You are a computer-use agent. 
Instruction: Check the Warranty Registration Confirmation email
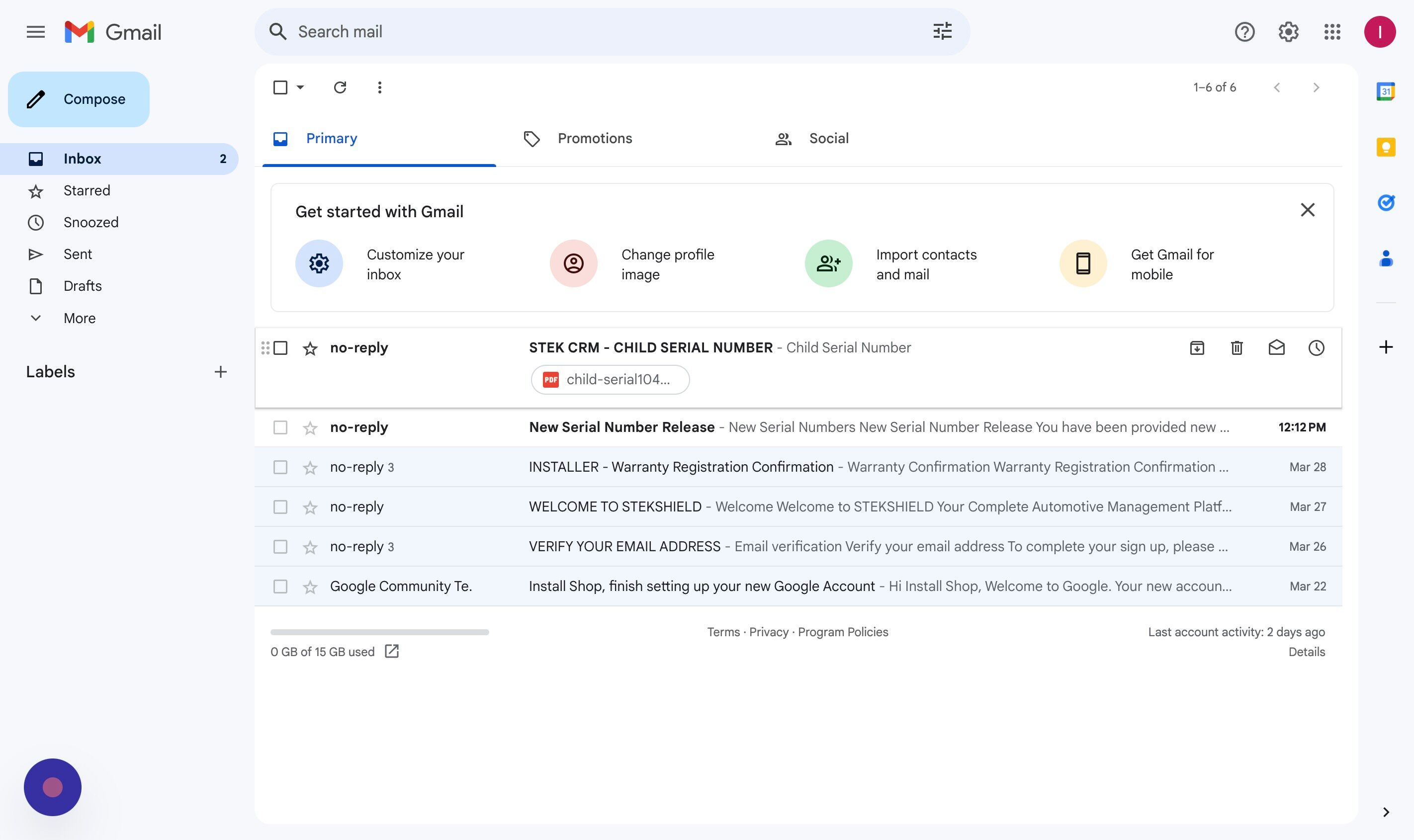pos(280,467)
